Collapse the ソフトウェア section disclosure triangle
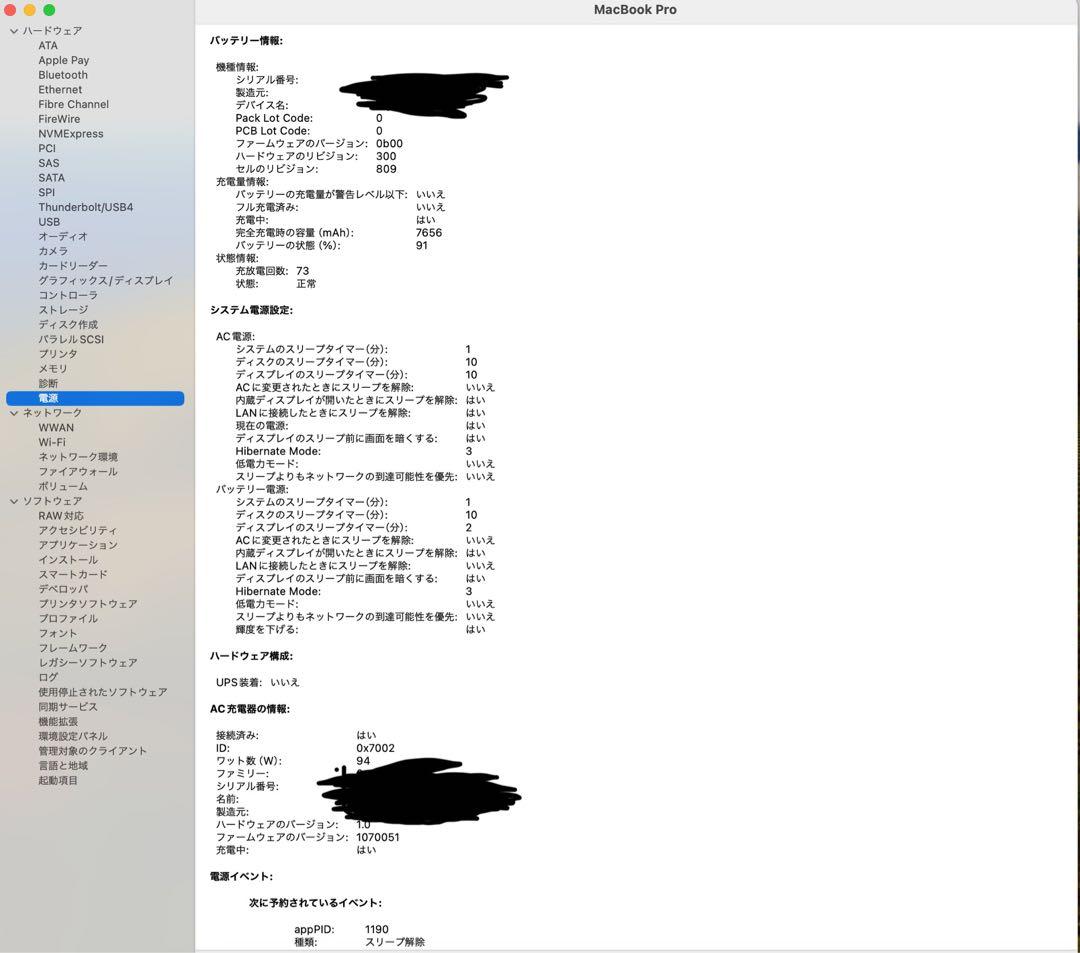This screenshot has height=953, width=1080. coord(14,501)
